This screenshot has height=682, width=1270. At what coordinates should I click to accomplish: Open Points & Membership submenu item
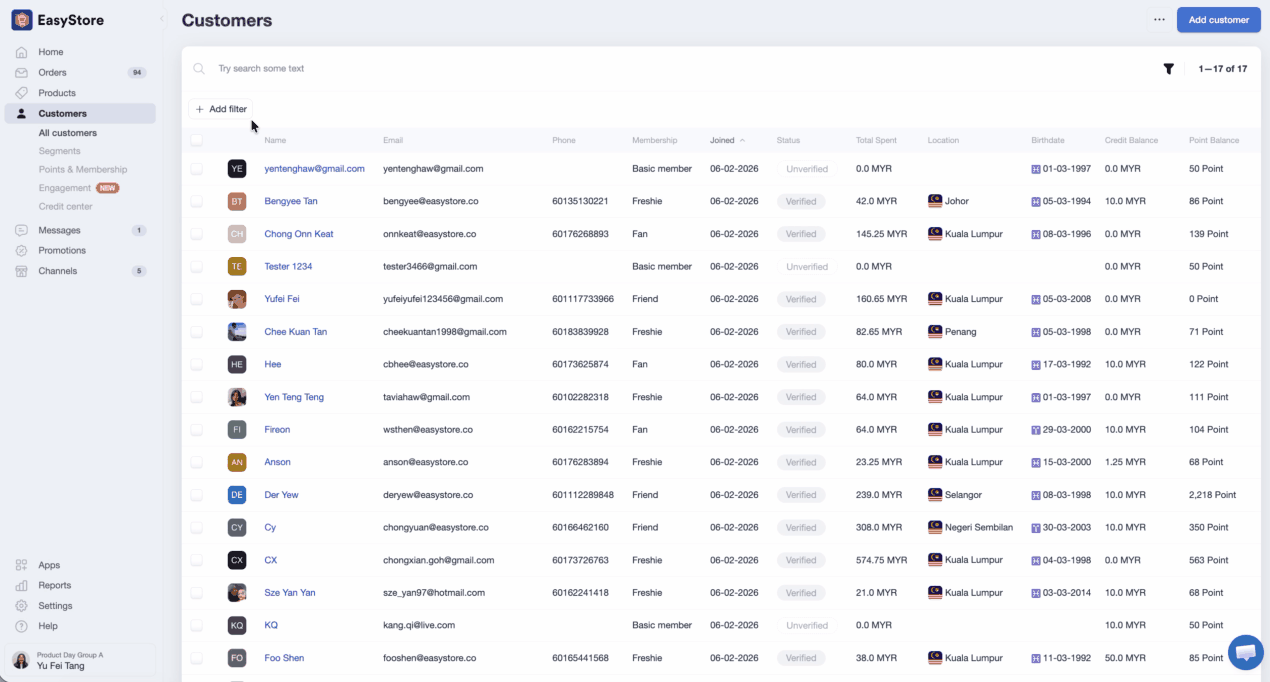(83, 170)
